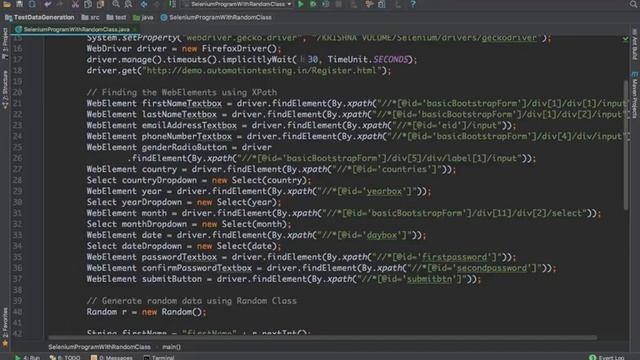
Task: Open the Maven Projects right sidebar tab
Action: [635, 95]
